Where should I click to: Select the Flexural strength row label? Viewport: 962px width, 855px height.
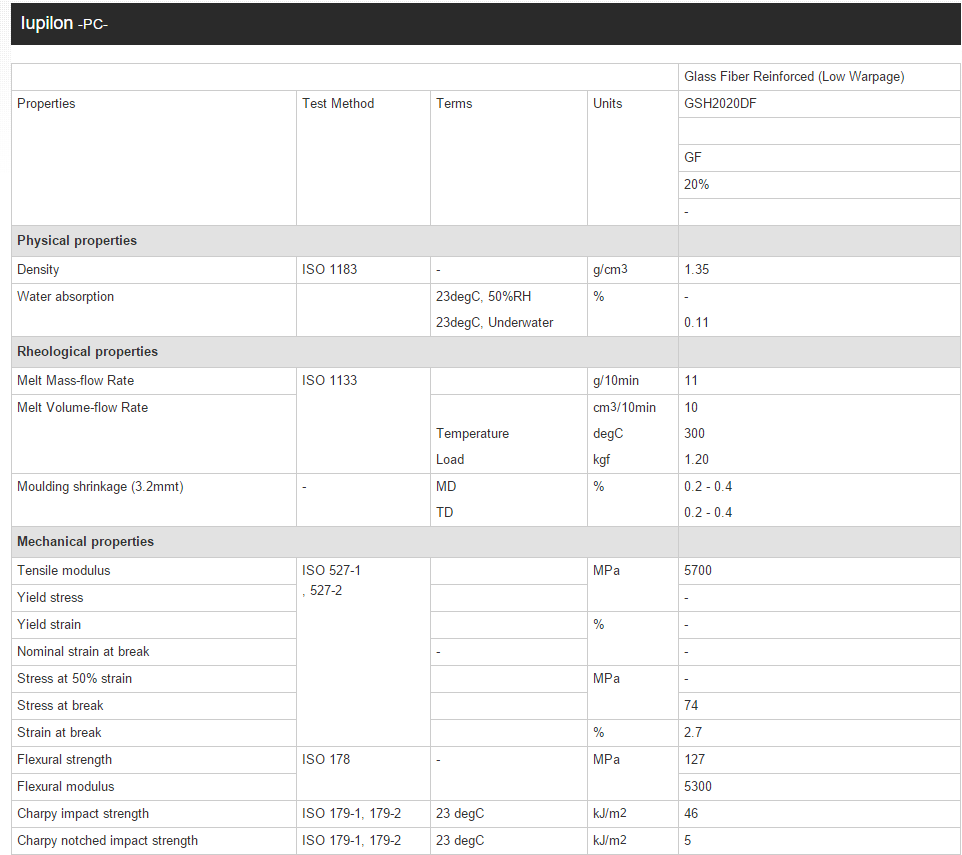tap(64, 760)
